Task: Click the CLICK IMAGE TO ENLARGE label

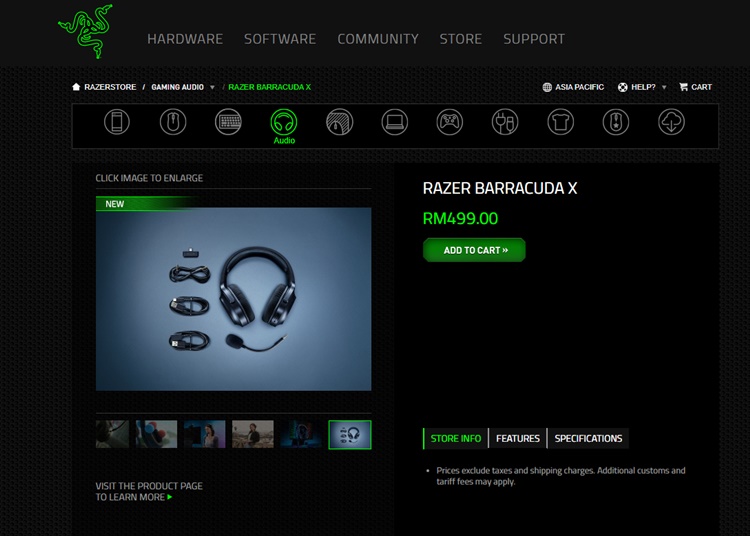Action: tap(149, 178)
